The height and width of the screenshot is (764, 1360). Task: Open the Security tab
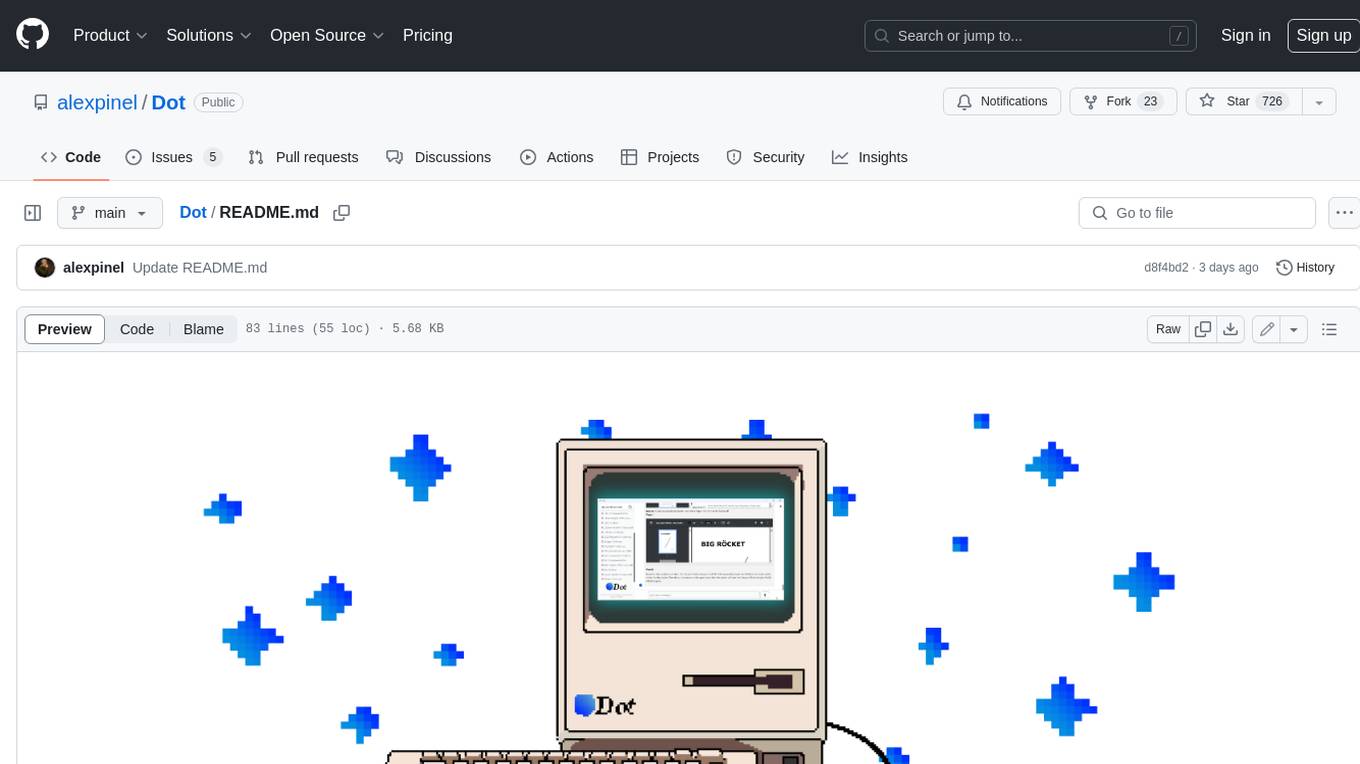click(x=765, y=157)
